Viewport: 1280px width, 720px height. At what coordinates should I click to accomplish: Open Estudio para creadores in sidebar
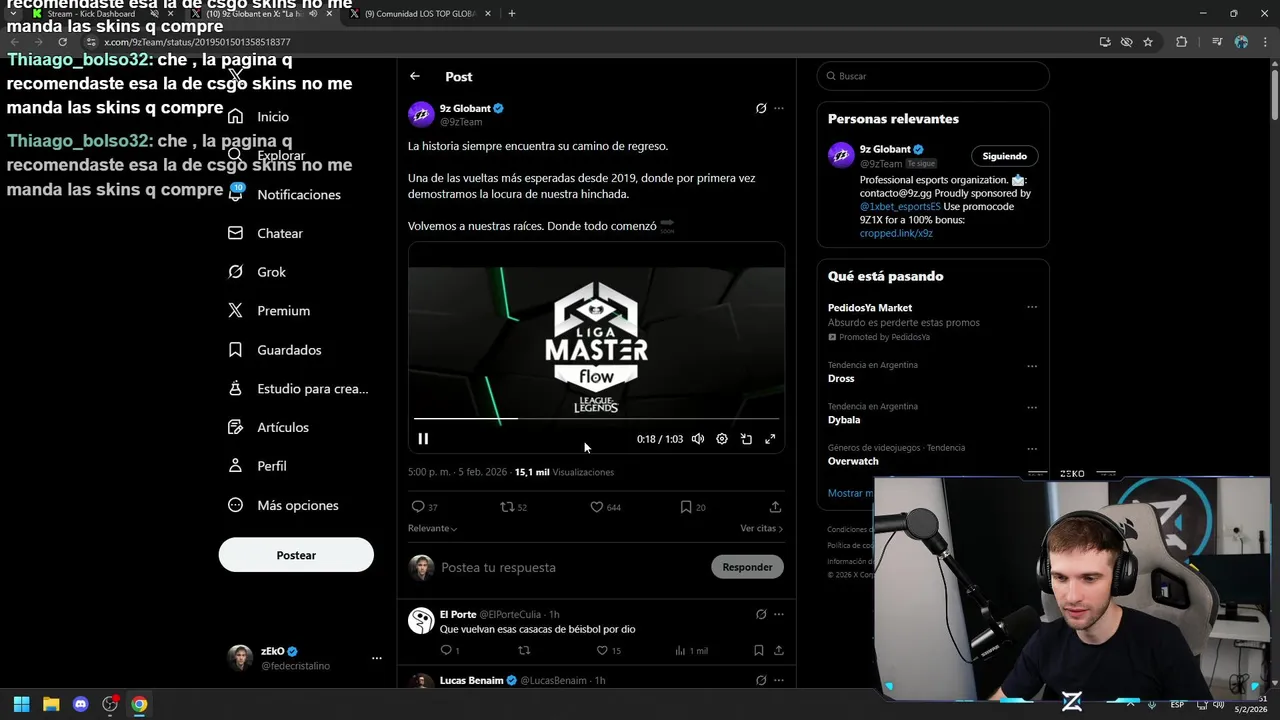[298, 389]
